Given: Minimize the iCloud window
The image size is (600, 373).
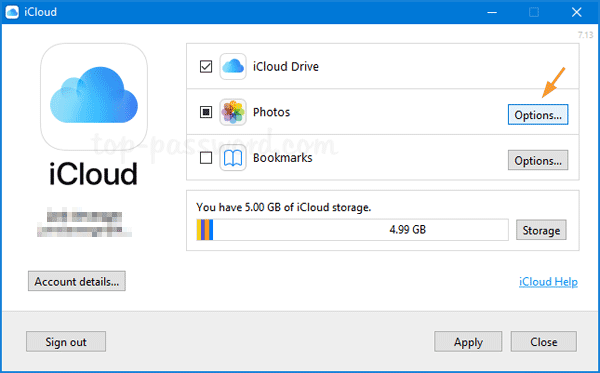Looking at the screenshot, I should (x=492, y=12).
